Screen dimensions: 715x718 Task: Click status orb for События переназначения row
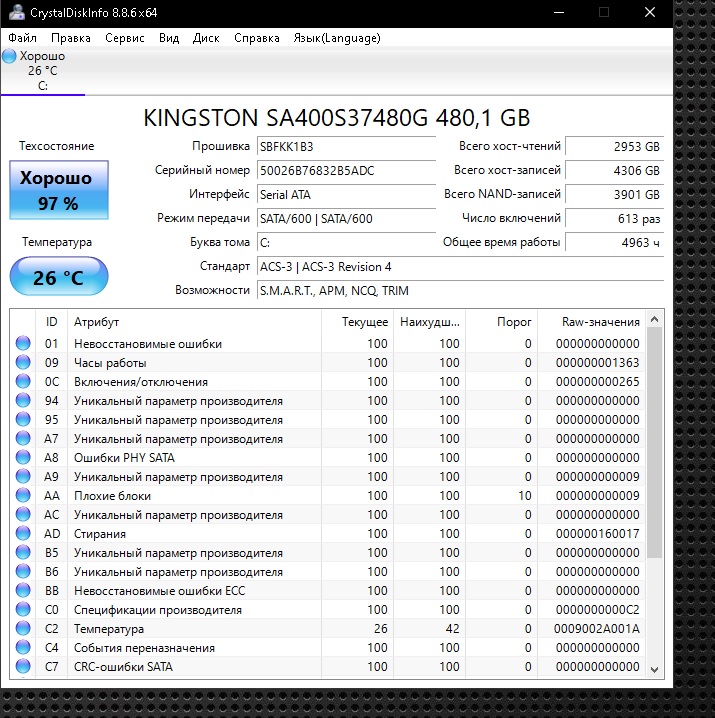pos(23,647)
